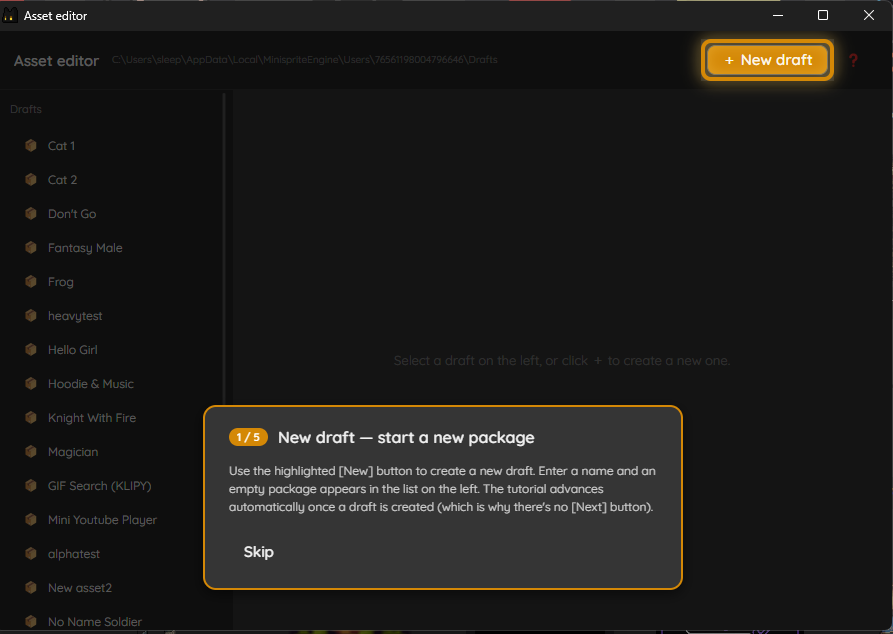
Task: Click the Drafts folder path text
Action: click(305, 60)
